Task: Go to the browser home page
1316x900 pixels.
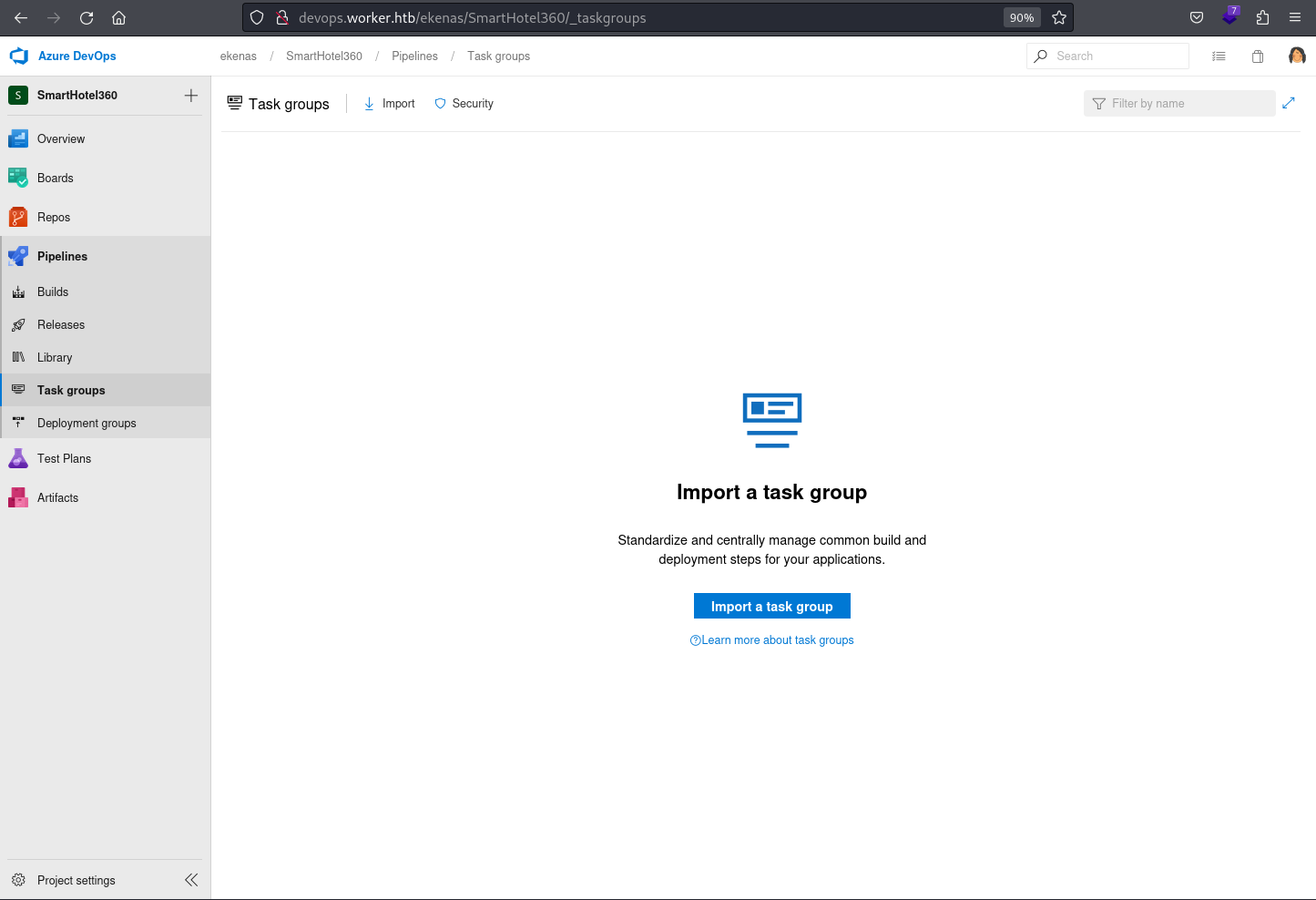Action: 118,17
